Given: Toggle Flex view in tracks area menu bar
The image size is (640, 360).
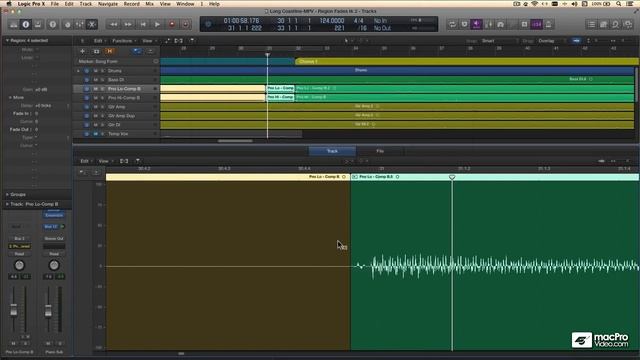Looking at the screenshot, I should point(179,41).
